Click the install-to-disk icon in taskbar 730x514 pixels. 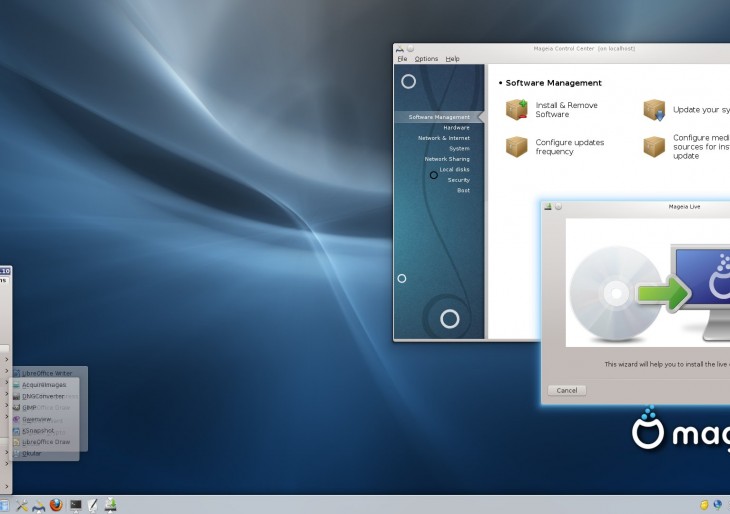[111, 505]
